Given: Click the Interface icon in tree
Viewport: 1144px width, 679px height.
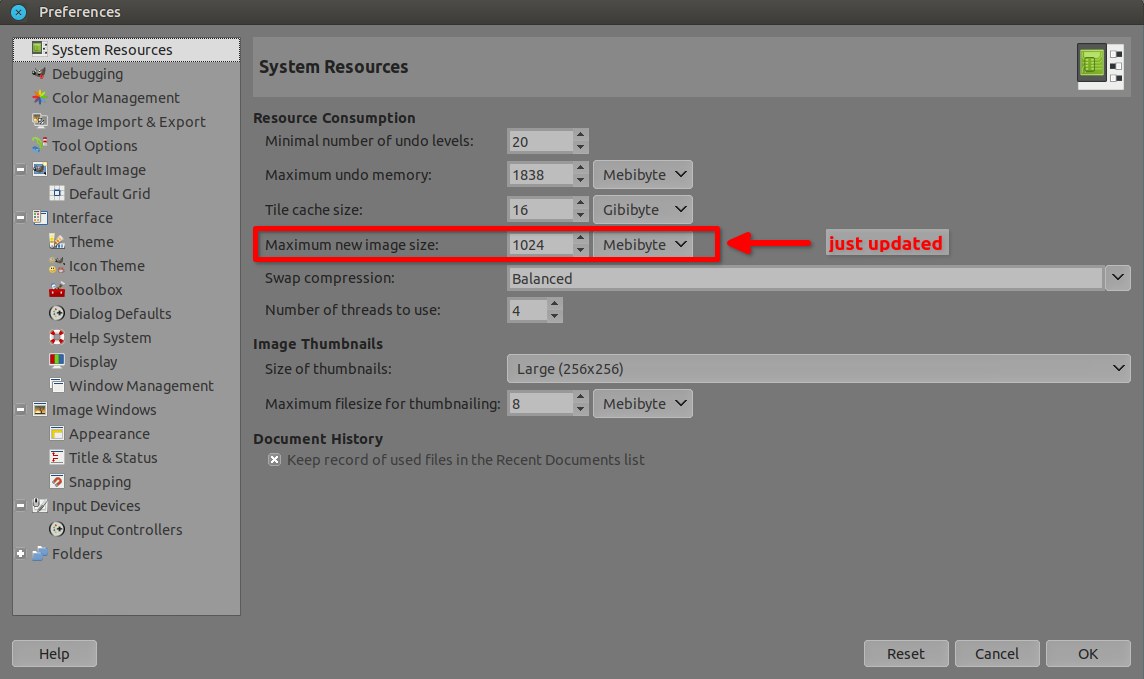Looking at the screenshot, I should pyautogui.click(x=39, y=217).
